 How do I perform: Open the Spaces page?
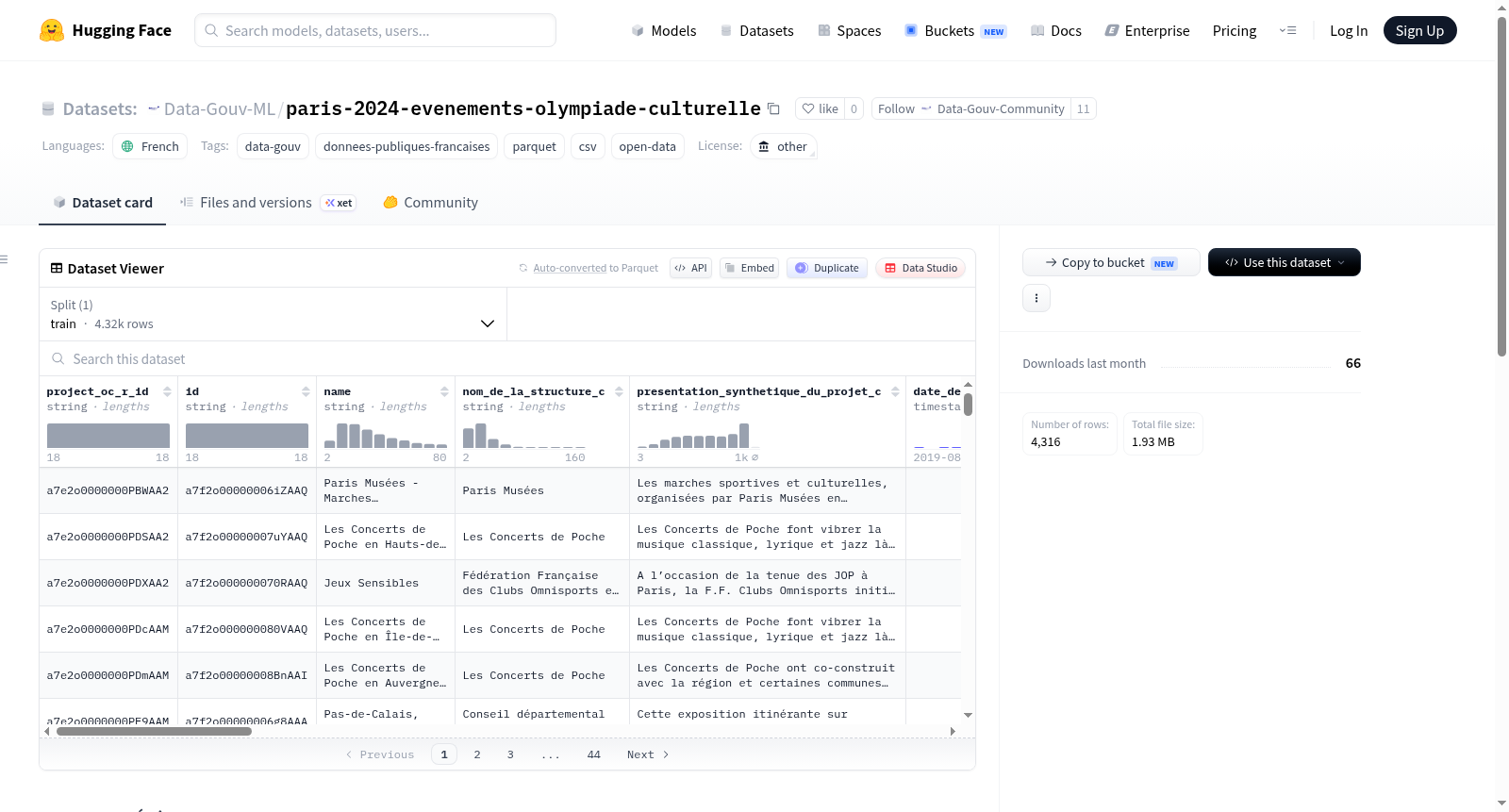pos(849,30)
